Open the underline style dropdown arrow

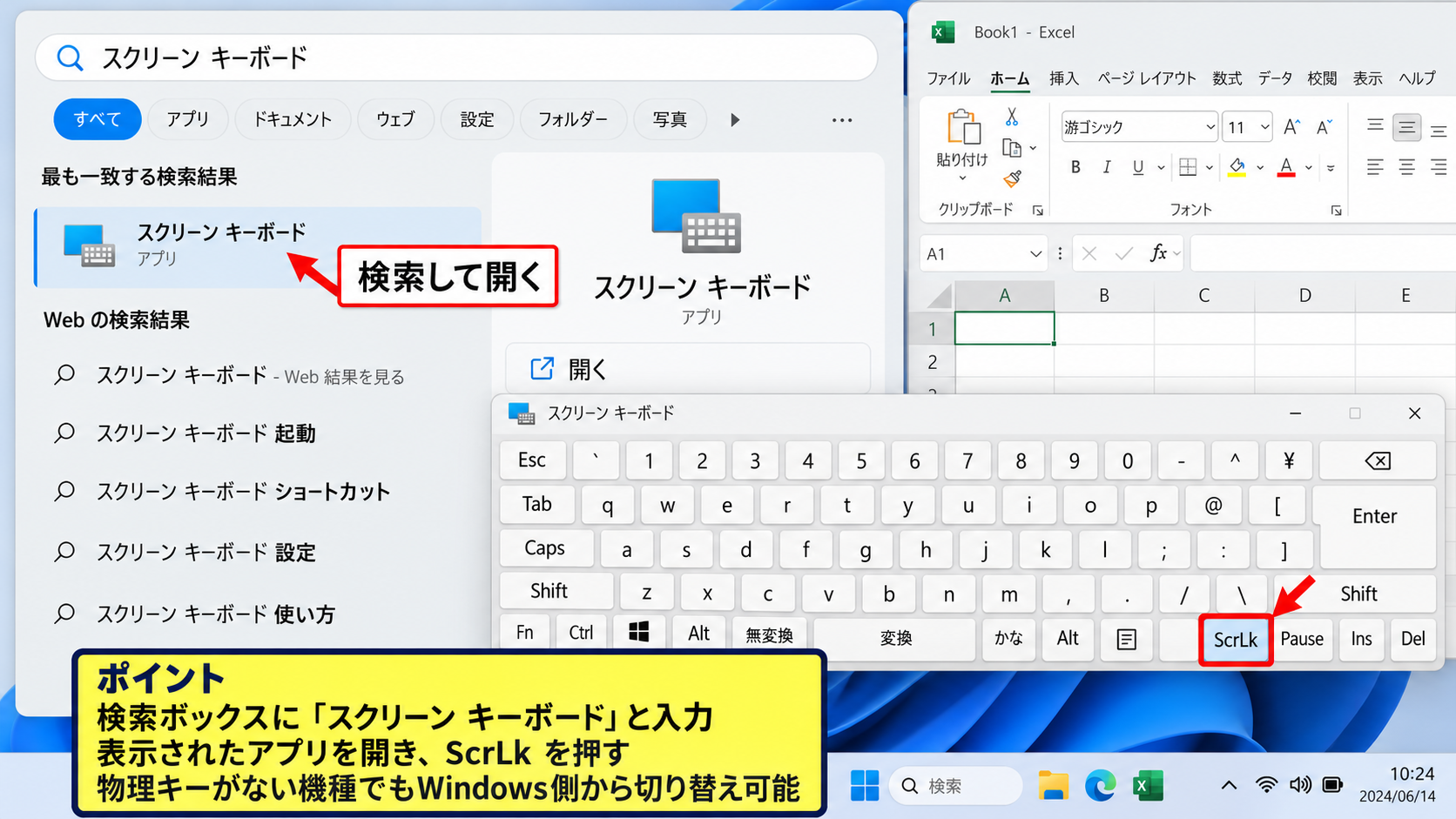[x=1161, y=167]
